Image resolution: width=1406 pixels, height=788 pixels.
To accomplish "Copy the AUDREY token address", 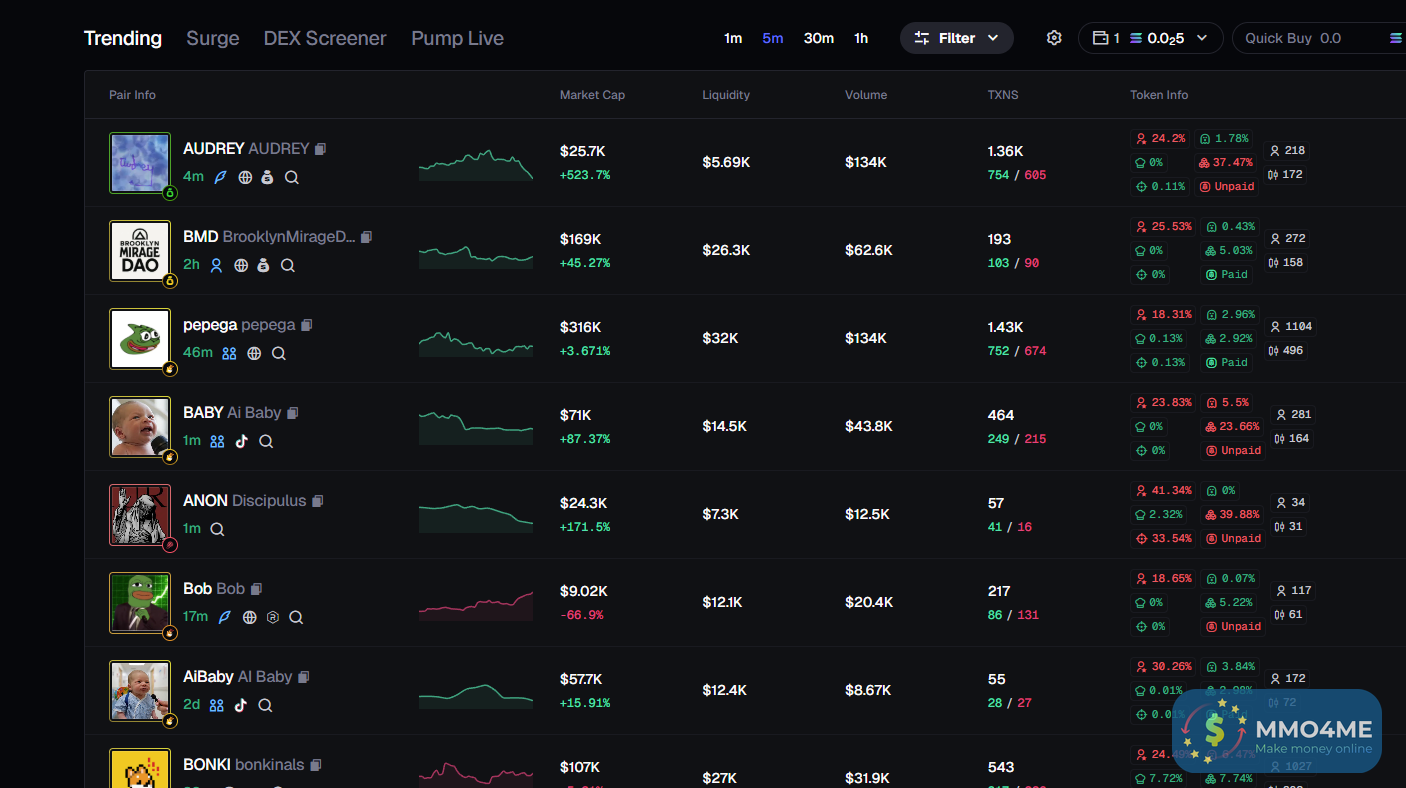I will point(321,149).
